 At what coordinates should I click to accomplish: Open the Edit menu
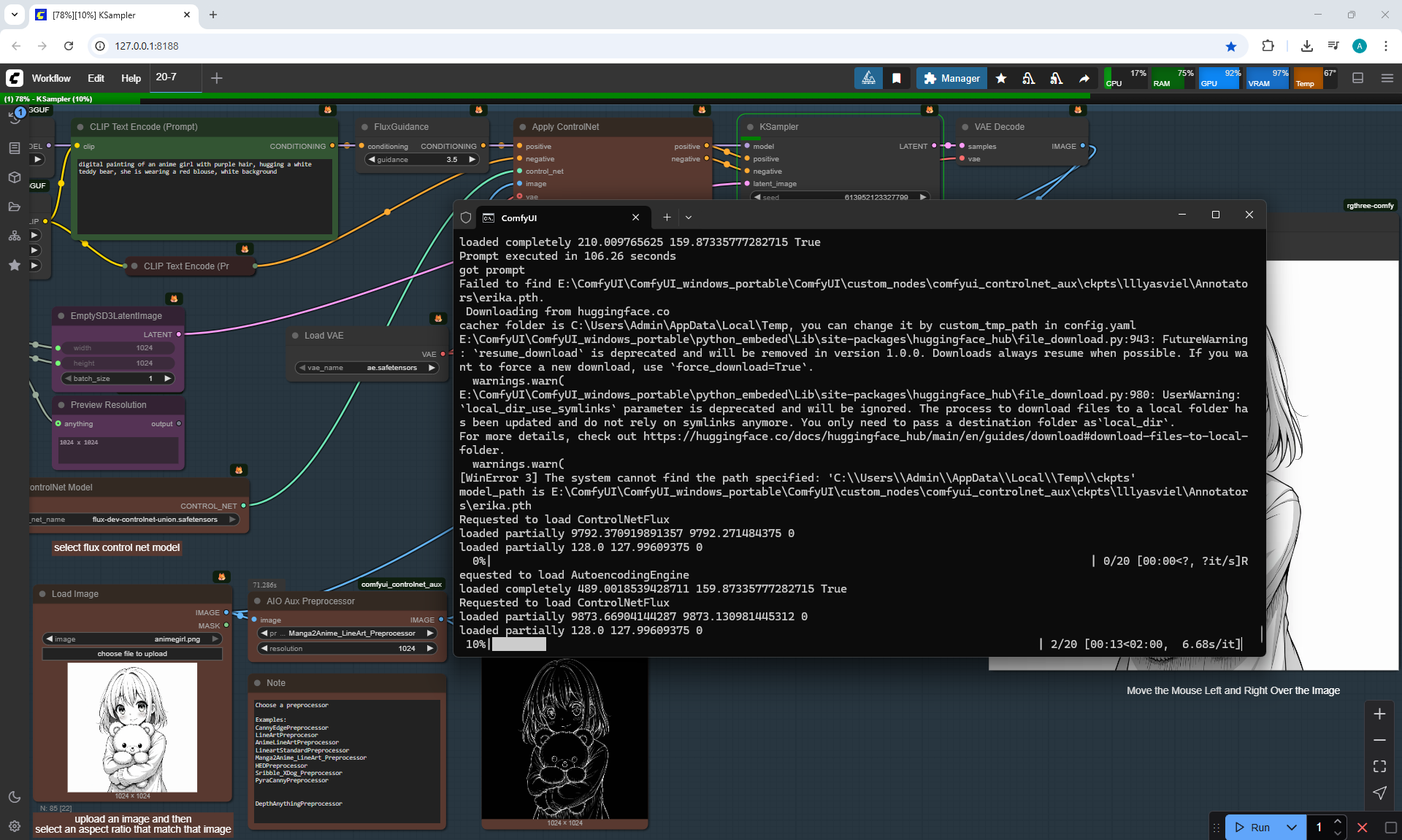[96, 78]
